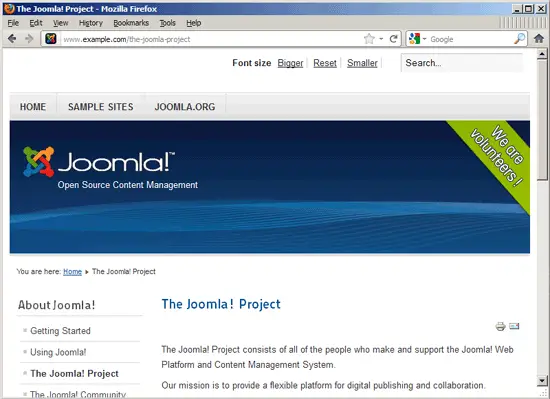The image size is (550, 399).
Task: Open the Help menu
Action: [x=194, y=23]
